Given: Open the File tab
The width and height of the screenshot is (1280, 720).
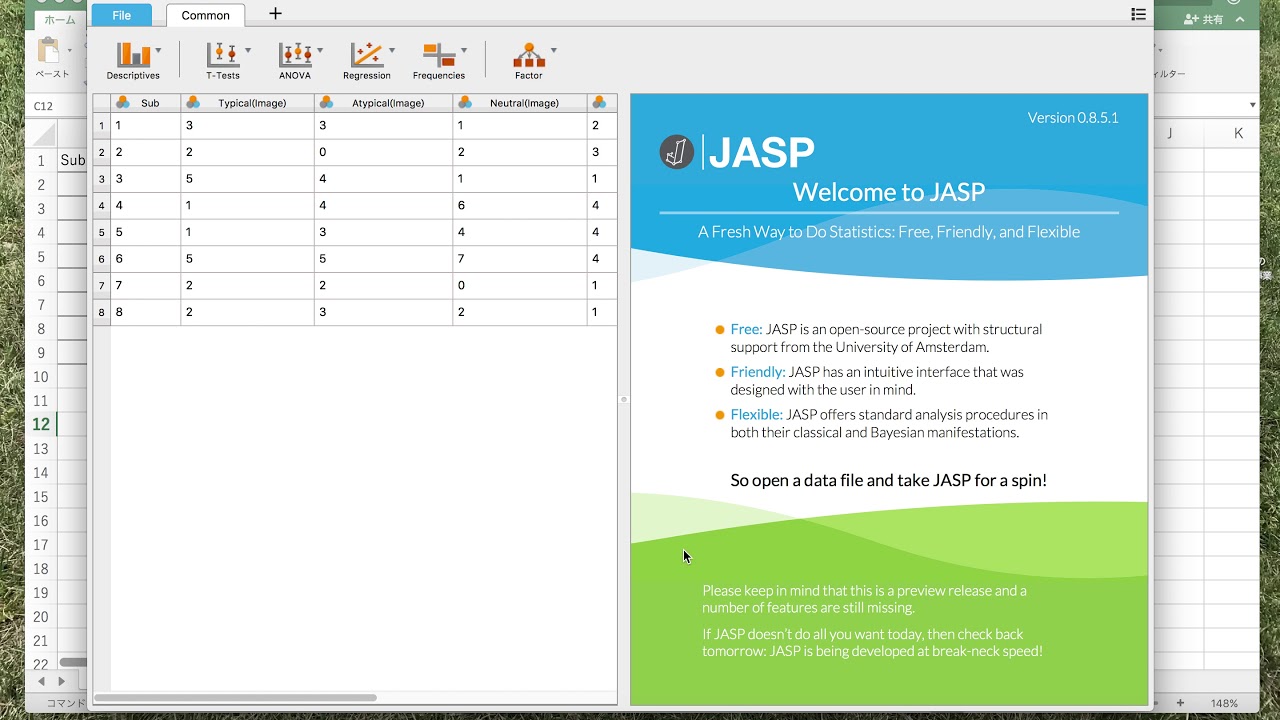Looking at the screenshot, I should pyautogui.click(x=121, y=15).
